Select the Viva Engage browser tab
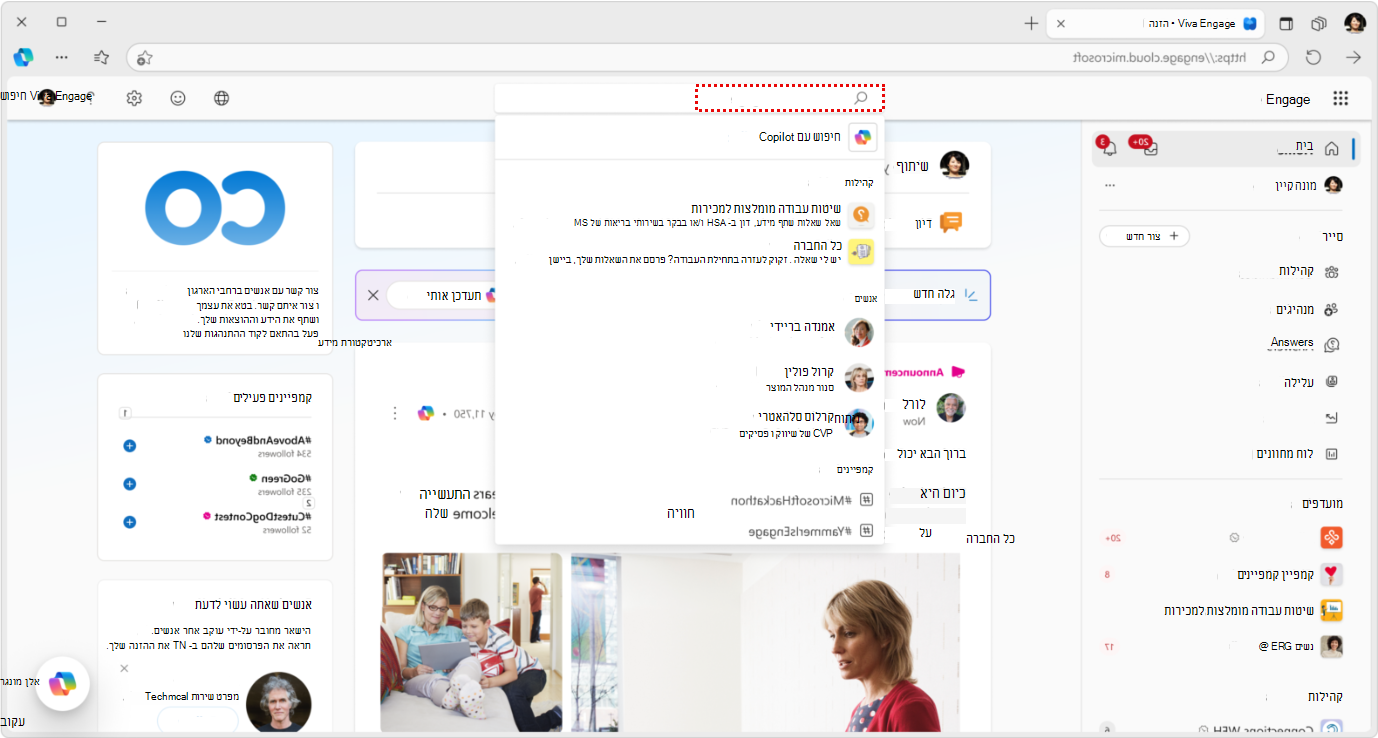The image size is (1378, 738). [1156, 22]
